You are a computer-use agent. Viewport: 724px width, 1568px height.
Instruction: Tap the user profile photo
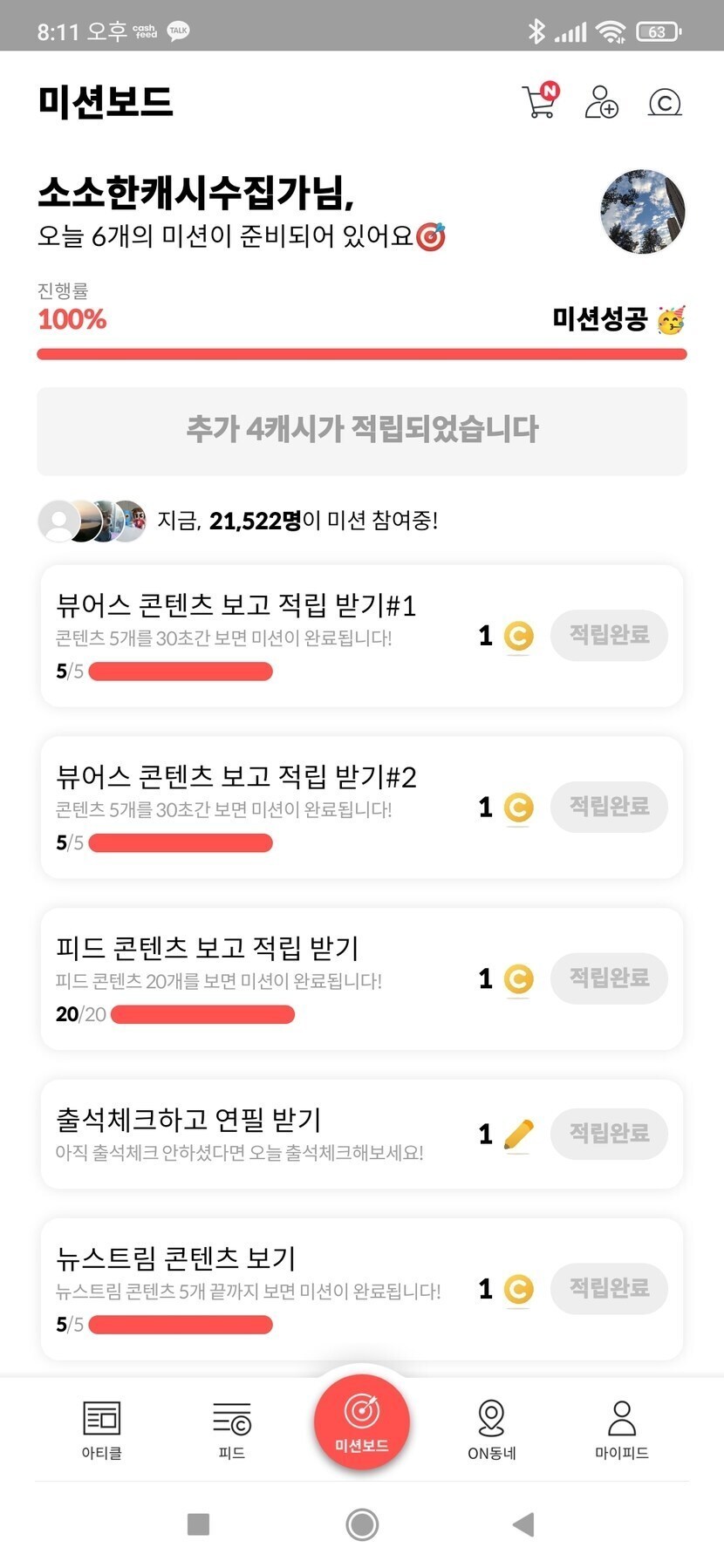(x=643, y=212)
